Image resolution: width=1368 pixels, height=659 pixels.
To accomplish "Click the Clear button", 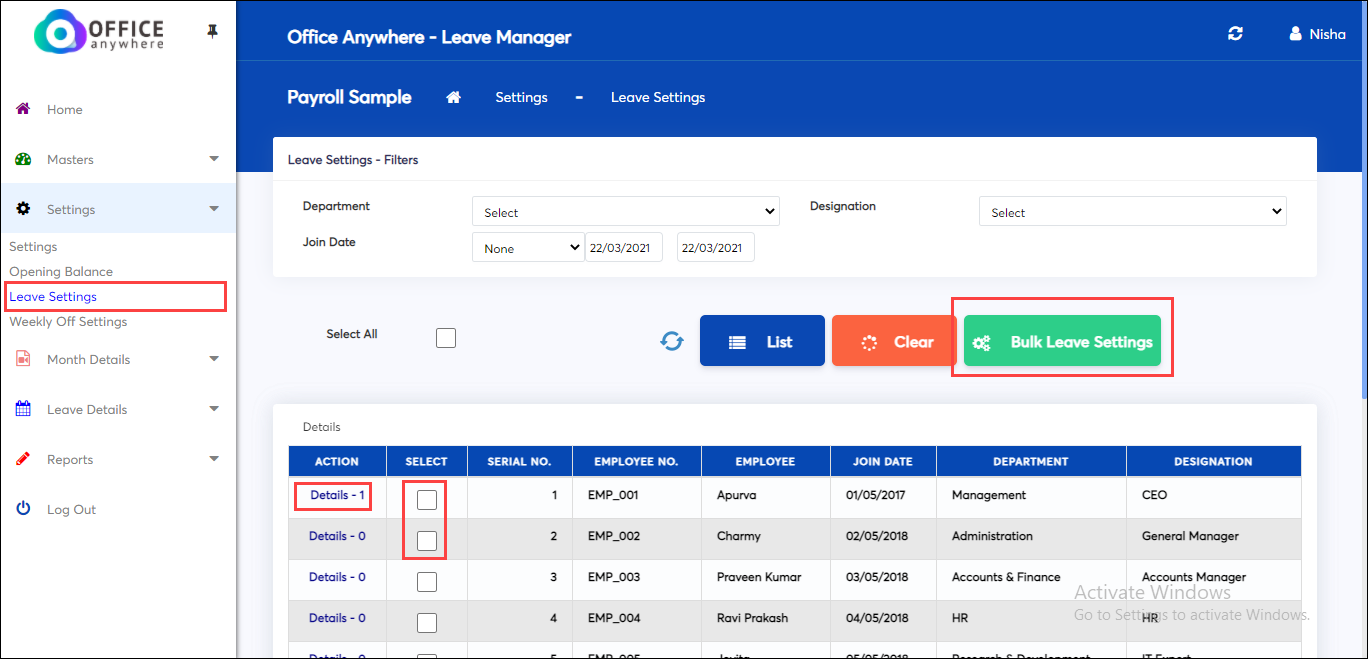I will coord(894,341).
